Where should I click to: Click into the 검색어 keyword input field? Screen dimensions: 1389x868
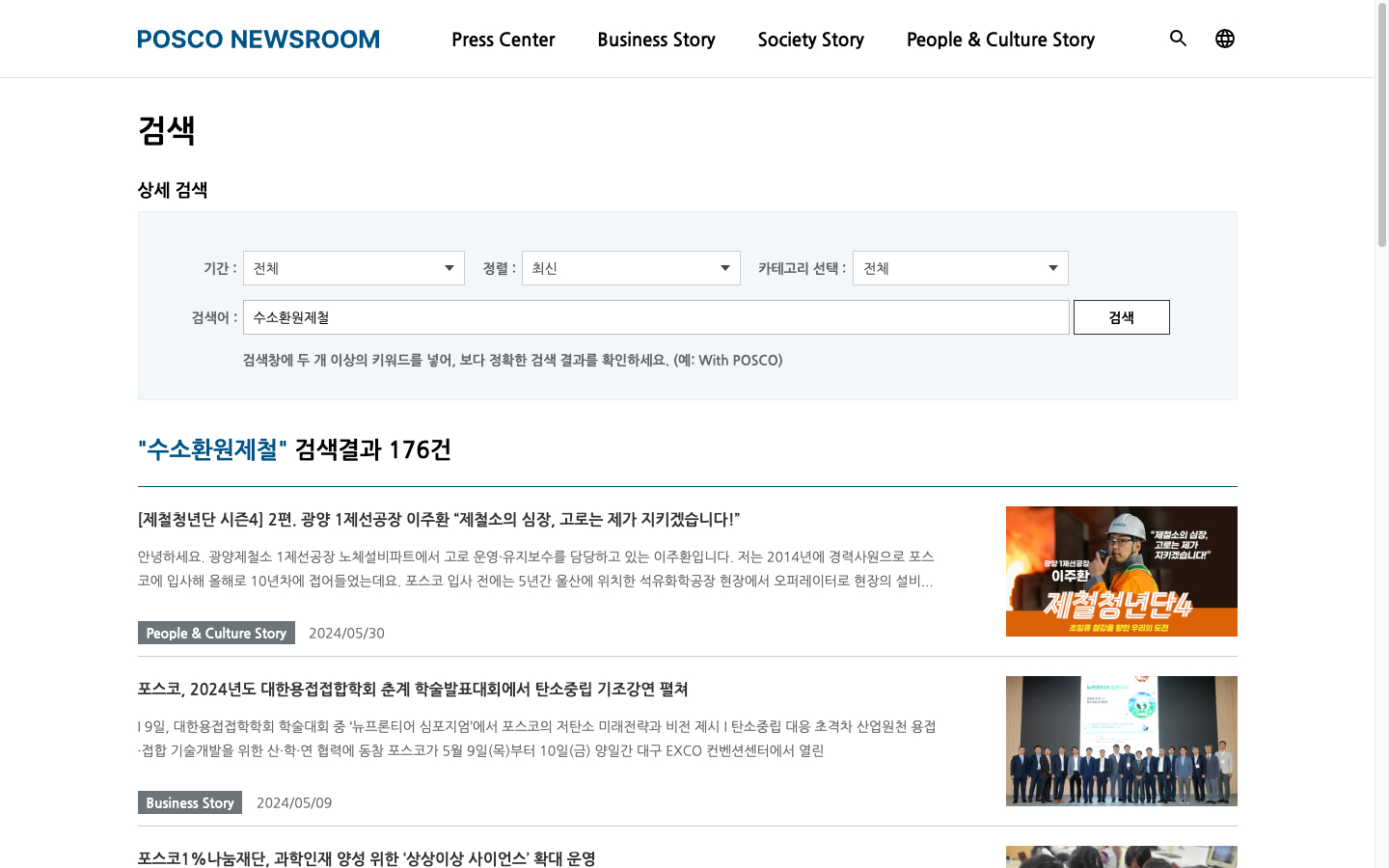[656, 317]
